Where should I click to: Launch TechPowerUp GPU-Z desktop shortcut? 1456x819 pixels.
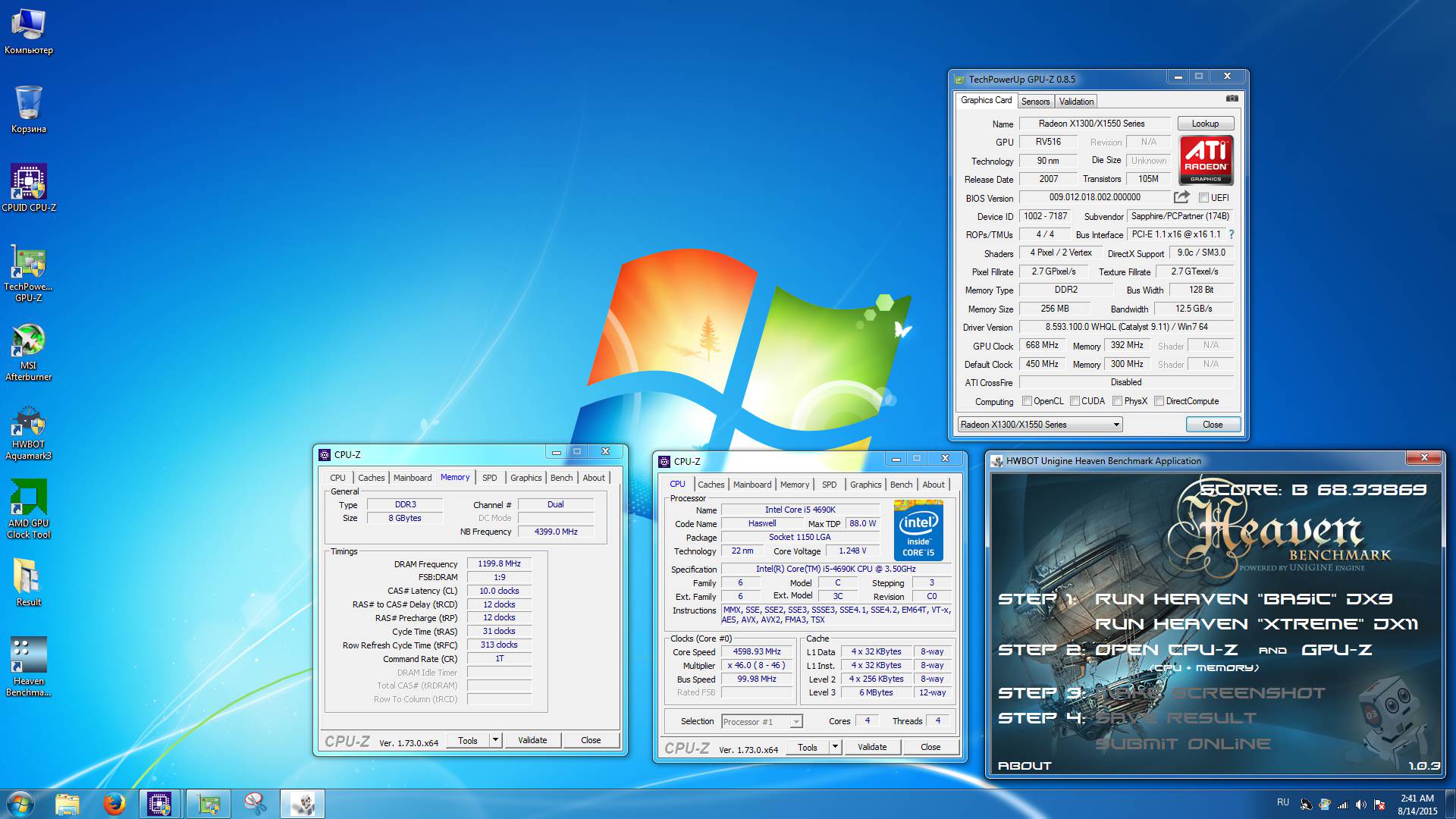point(29,273)
